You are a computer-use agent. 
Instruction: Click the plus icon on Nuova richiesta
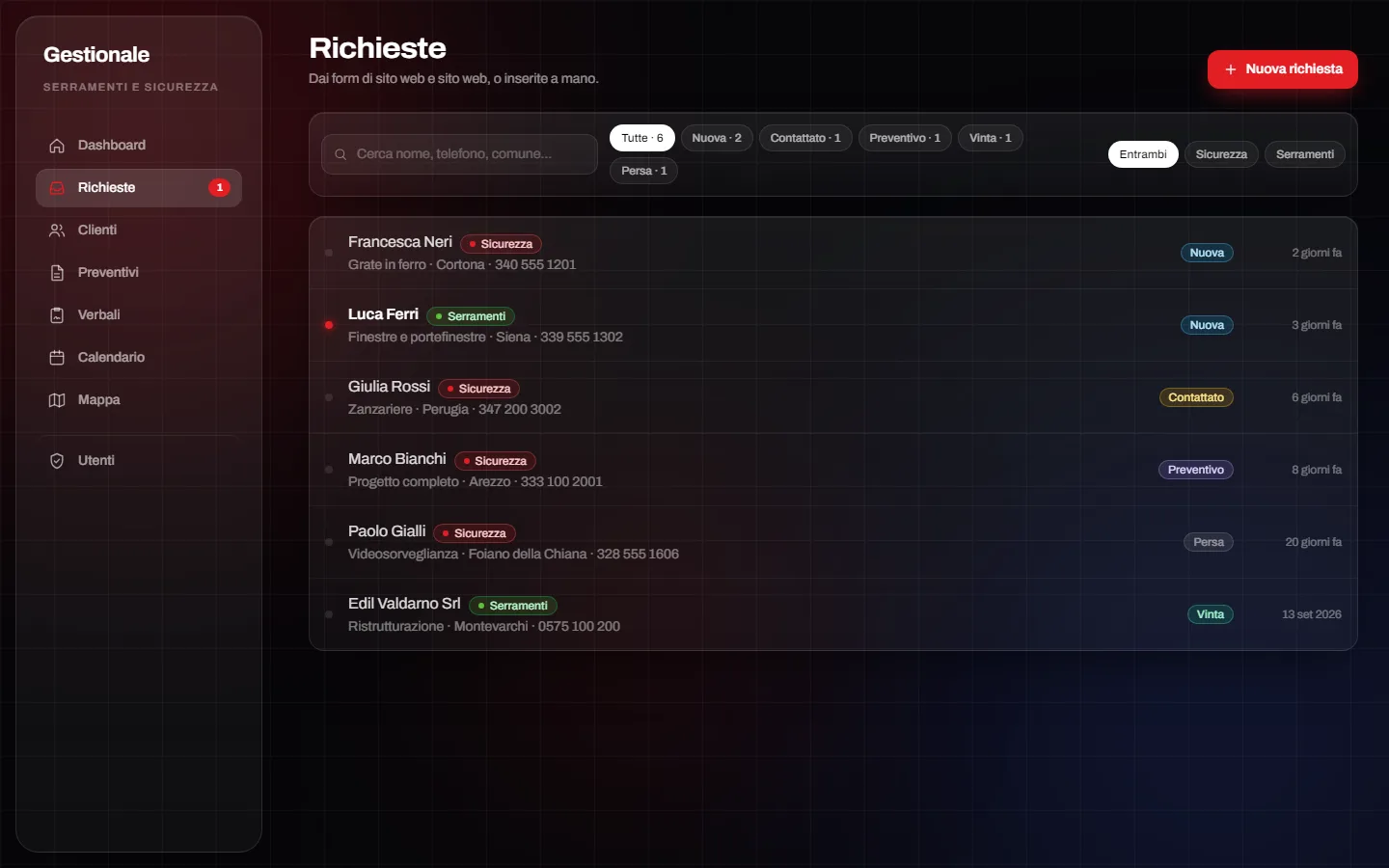coord(1231,69)
